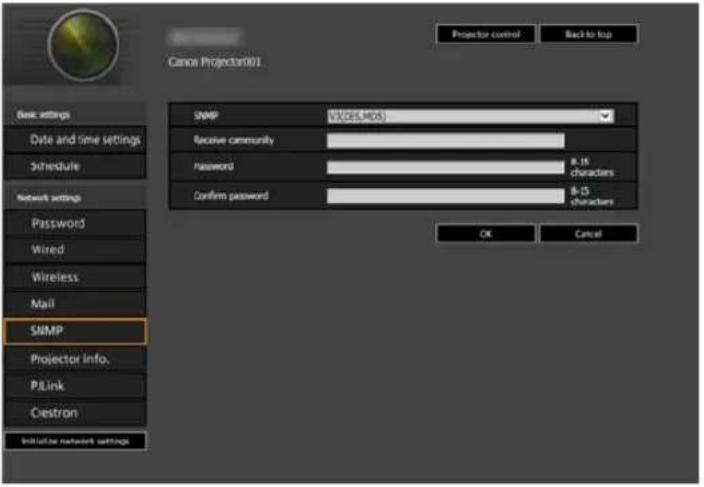Click the Canon Projector001 name text
This screenshot has height=487, width=704.
click(x=215, y=61)
